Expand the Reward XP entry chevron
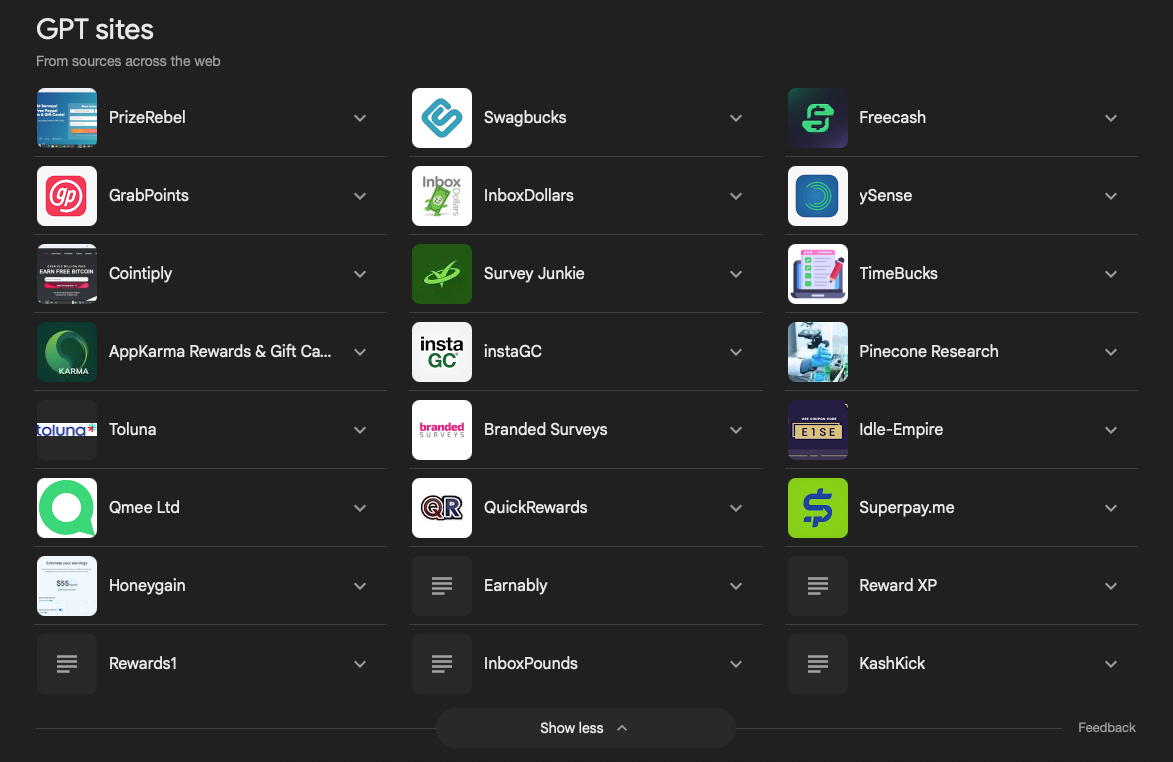Screen dimensions: 1173x762 pos(1111,586)
